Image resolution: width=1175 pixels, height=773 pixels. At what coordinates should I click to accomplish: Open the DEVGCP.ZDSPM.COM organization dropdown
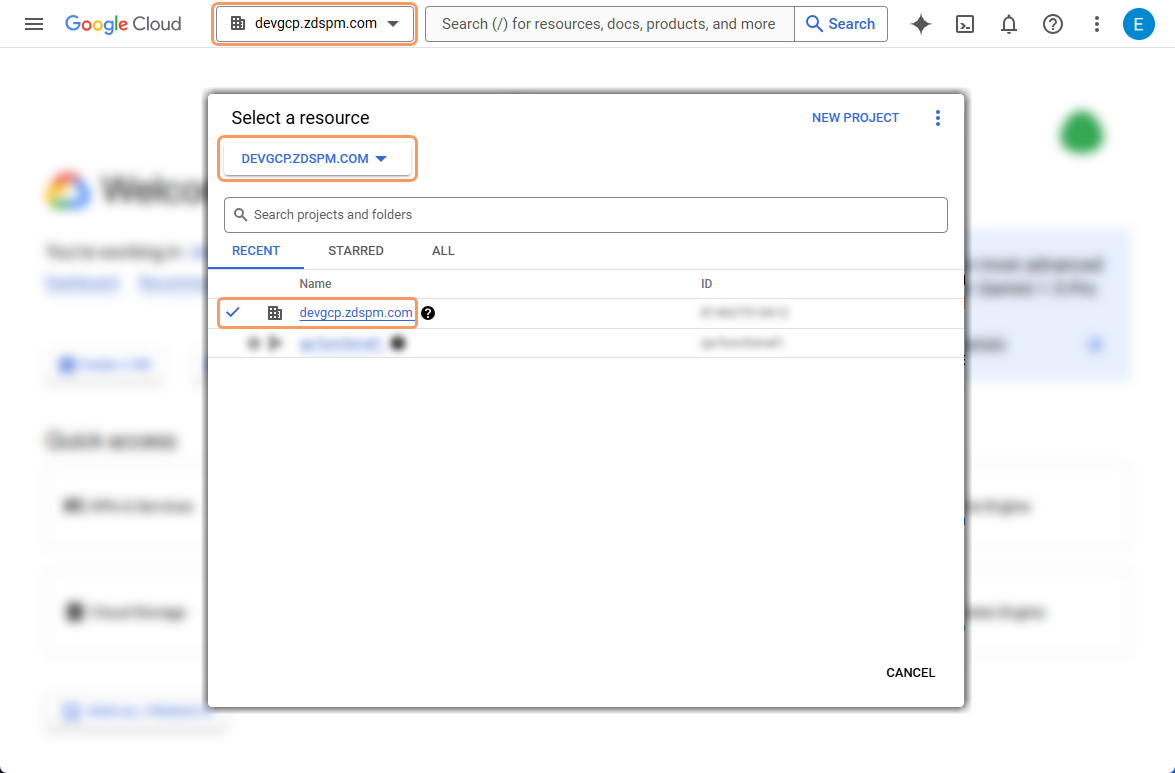click(317, 158)
